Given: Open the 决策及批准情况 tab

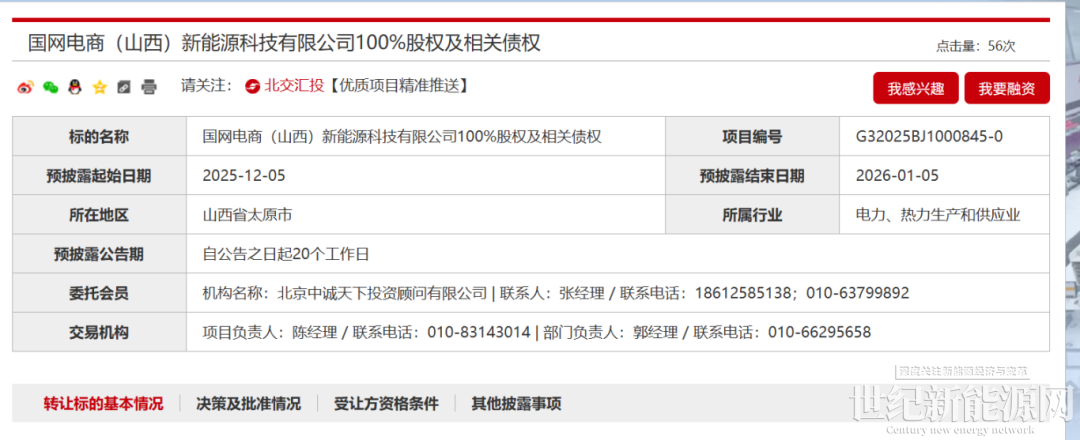Looking at the screenshot, I should [x=248, y=404].
